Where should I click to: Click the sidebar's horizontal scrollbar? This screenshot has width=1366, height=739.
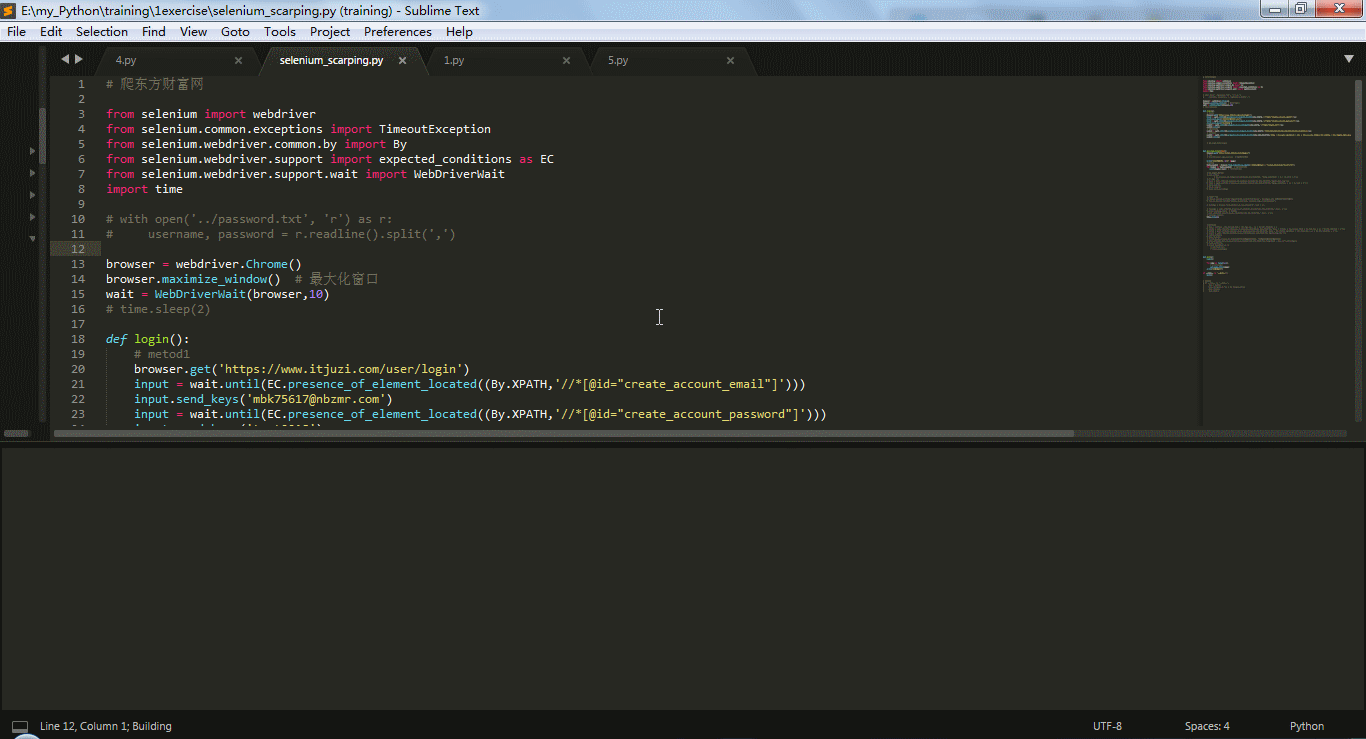pos(16,434)
